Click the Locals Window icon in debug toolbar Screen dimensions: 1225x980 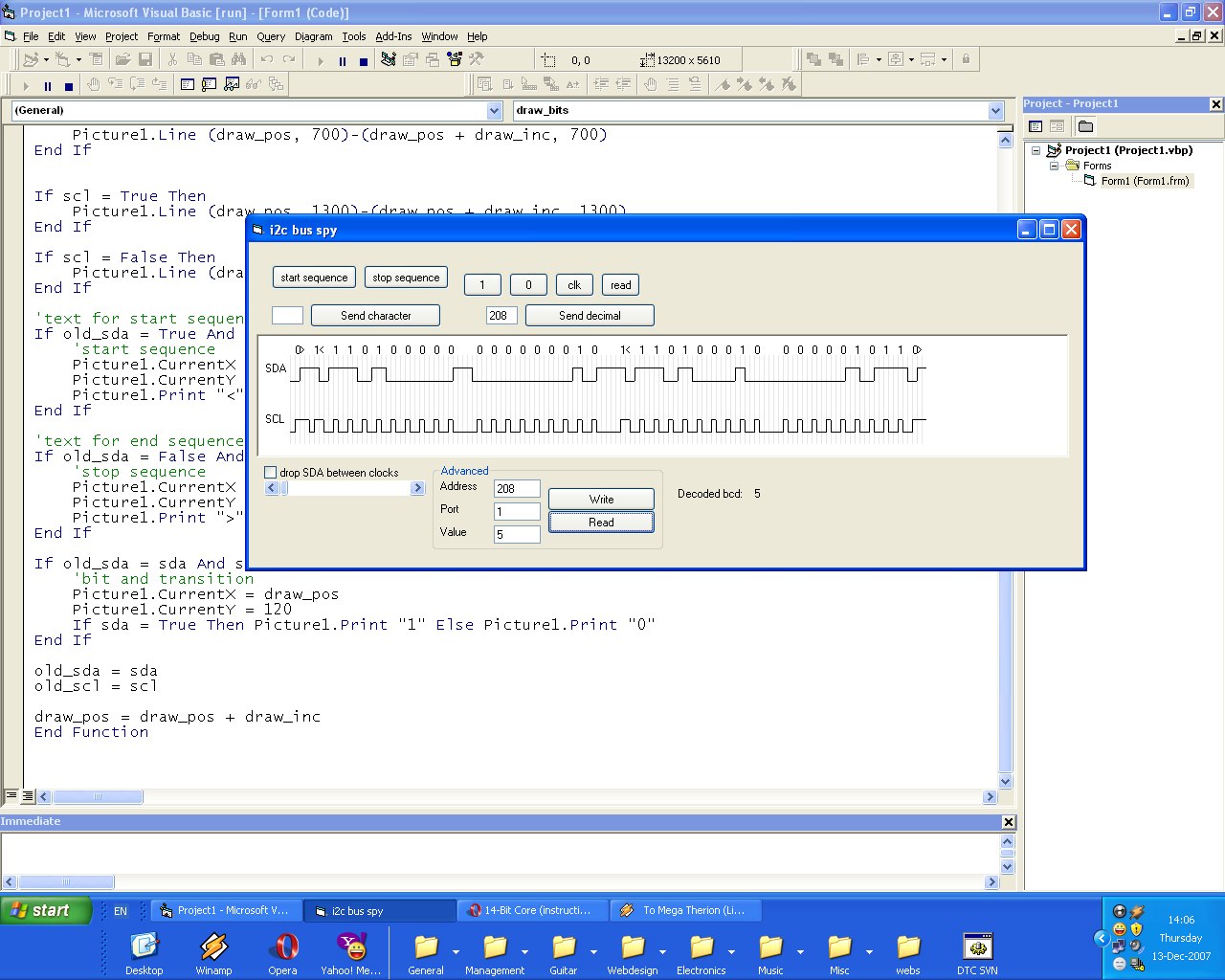tap(188, 84)
